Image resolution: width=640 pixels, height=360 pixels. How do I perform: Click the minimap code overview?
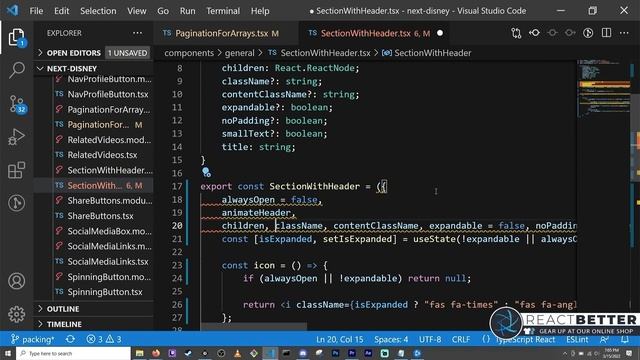[x=604, y=89]
